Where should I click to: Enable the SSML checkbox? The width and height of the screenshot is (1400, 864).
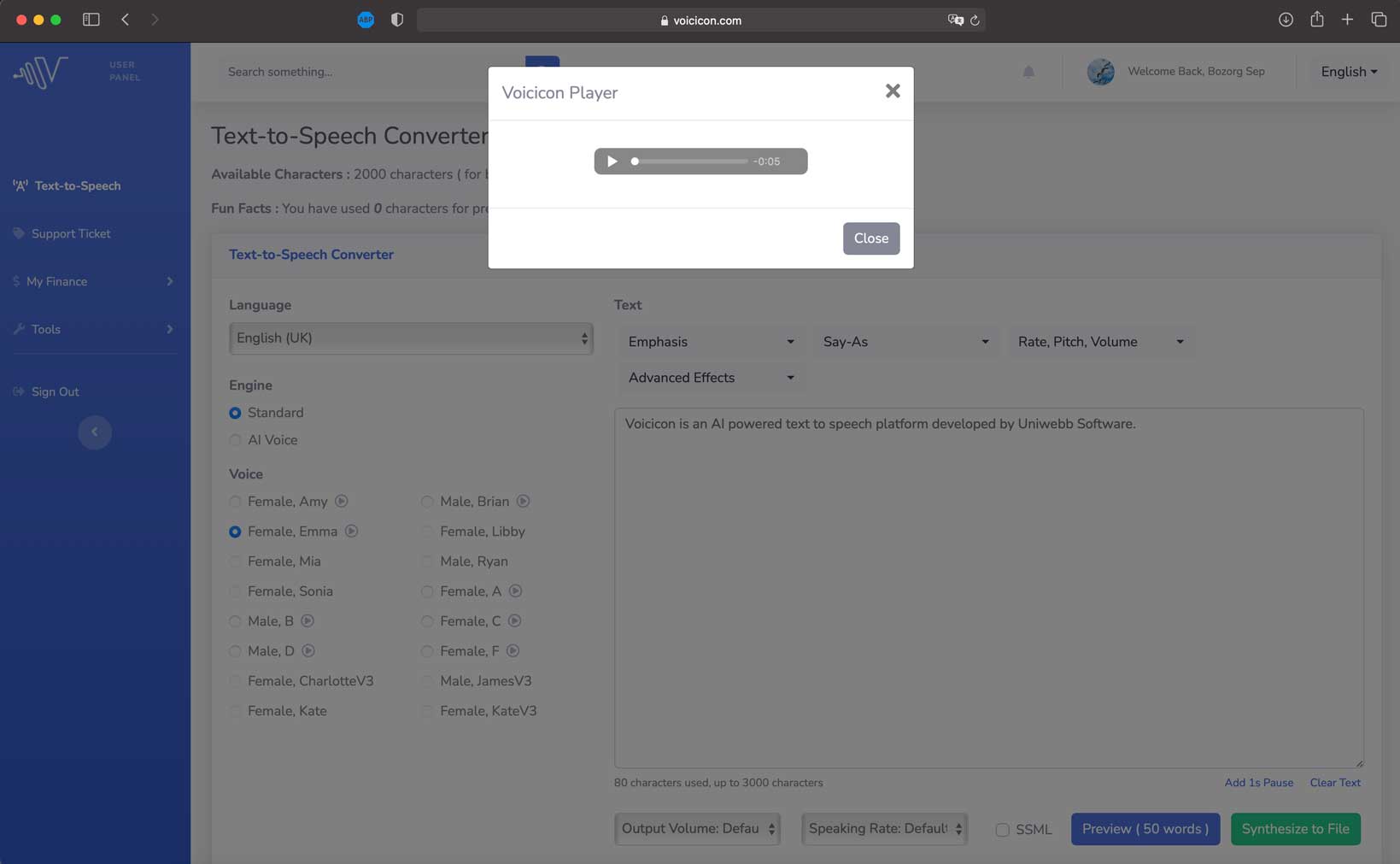1002,830
